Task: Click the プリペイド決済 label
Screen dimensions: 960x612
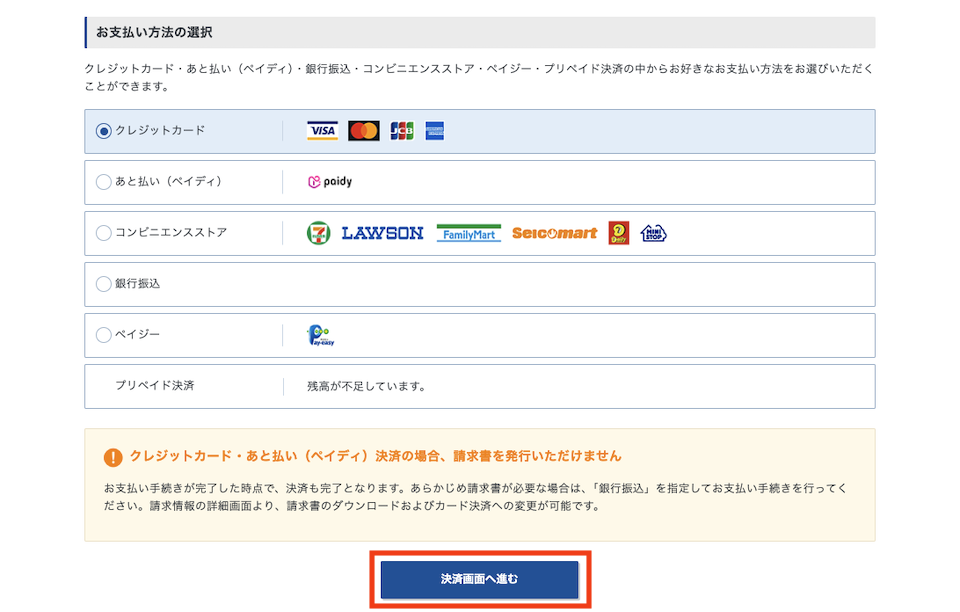Action: (x=155, y=386)
